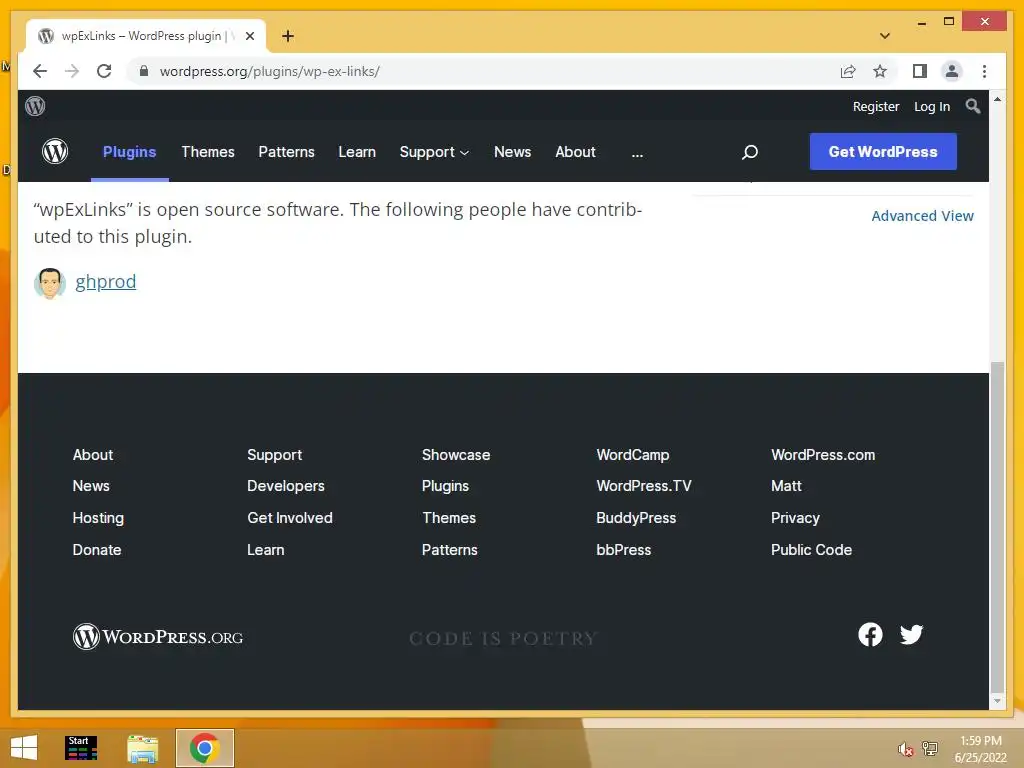Click the Register link

pyautogui.click(x=876, y=106)
